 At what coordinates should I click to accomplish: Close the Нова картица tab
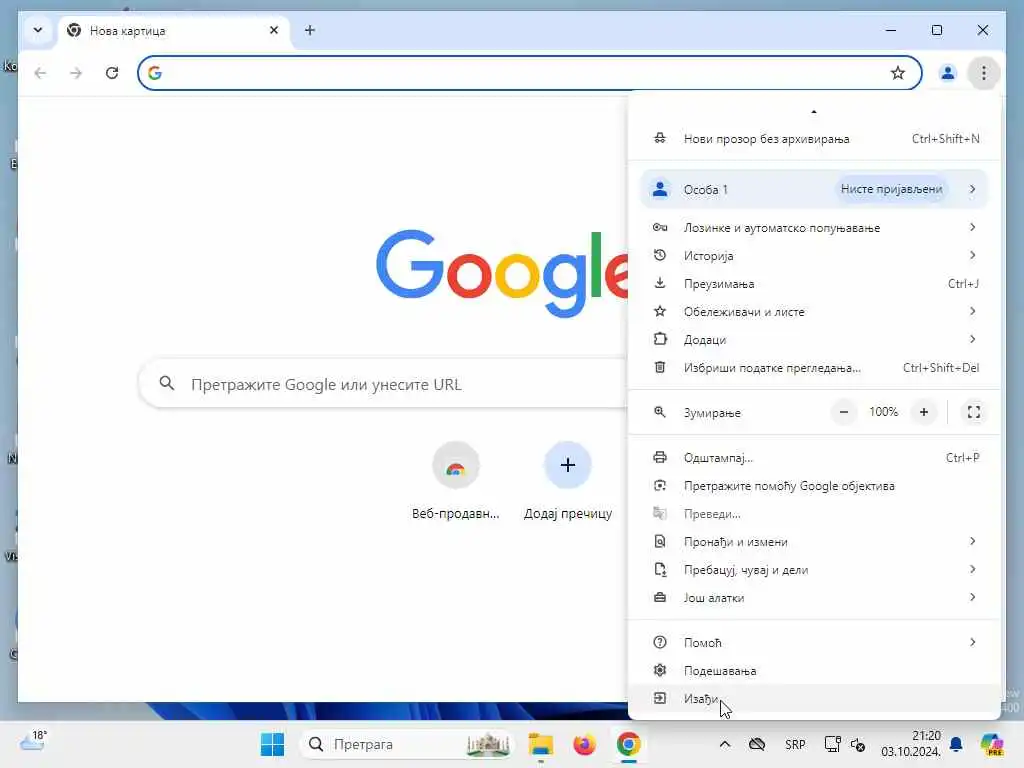274,30
